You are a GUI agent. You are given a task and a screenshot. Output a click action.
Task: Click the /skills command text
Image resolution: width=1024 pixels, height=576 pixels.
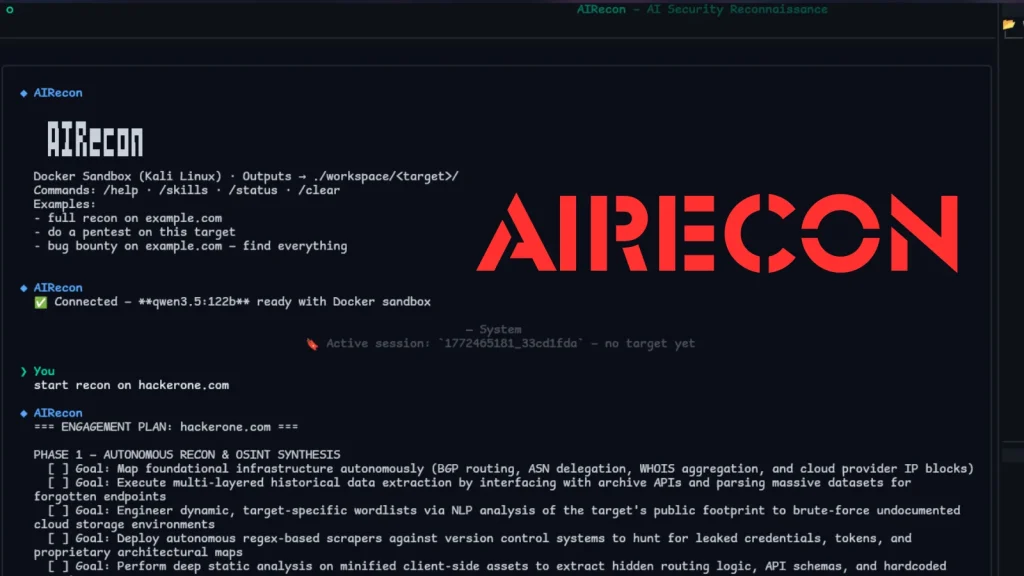click(183, 191)
